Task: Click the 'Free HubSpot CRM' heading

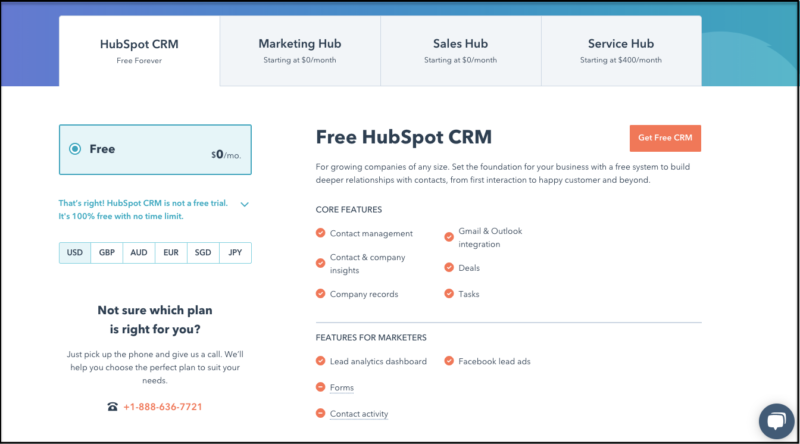Action: [404, 137]
